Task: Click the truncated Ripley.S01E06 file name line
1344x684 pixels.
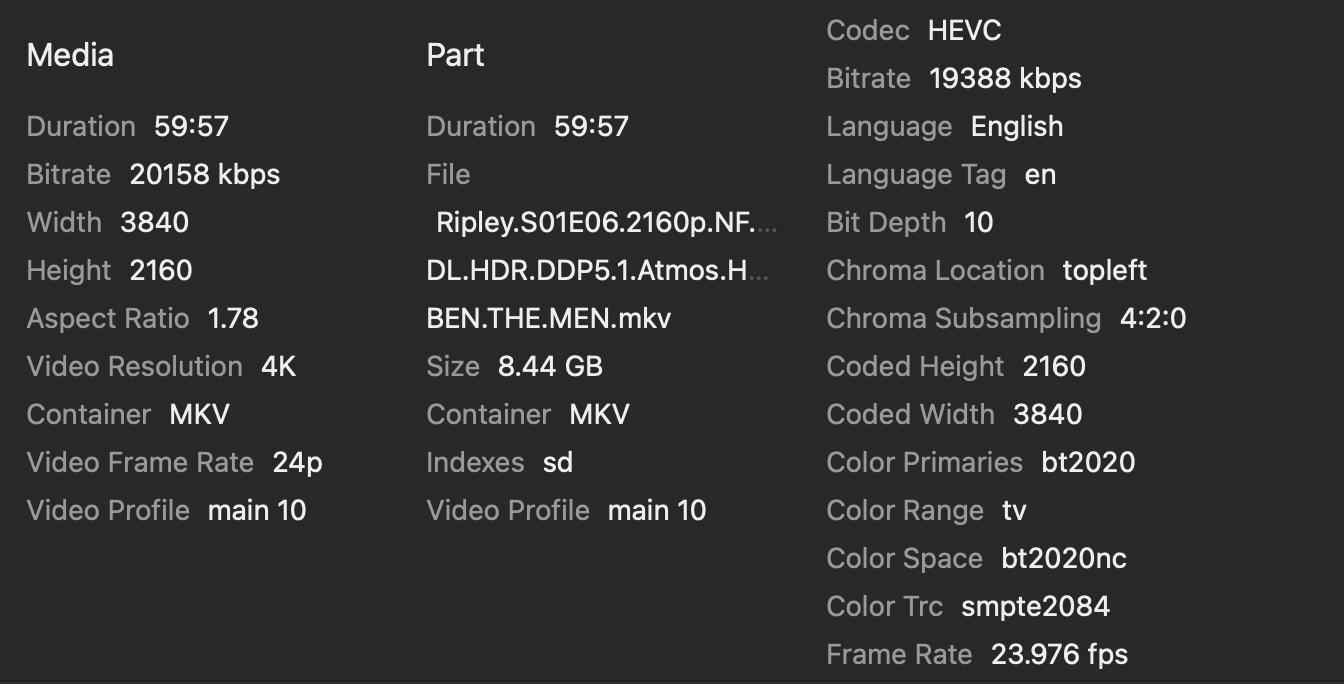Action: pos(605,222)
